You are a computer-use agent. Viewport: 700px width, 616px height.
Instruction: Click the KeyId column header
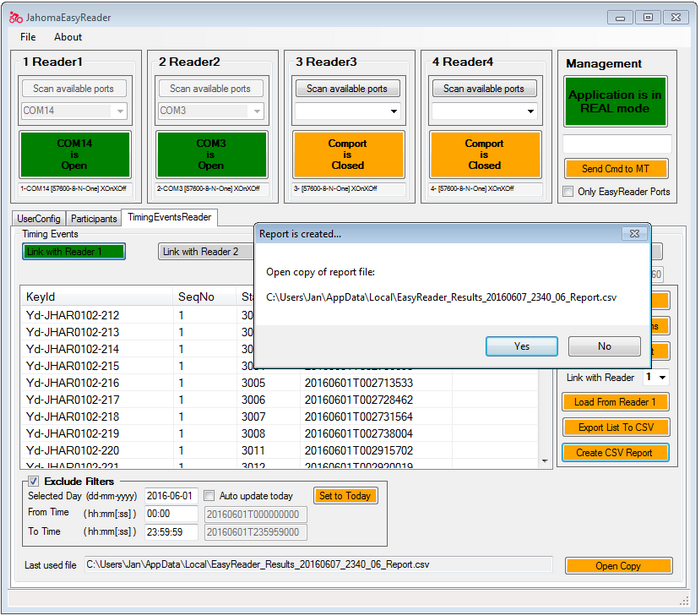[x=97, y=297]
